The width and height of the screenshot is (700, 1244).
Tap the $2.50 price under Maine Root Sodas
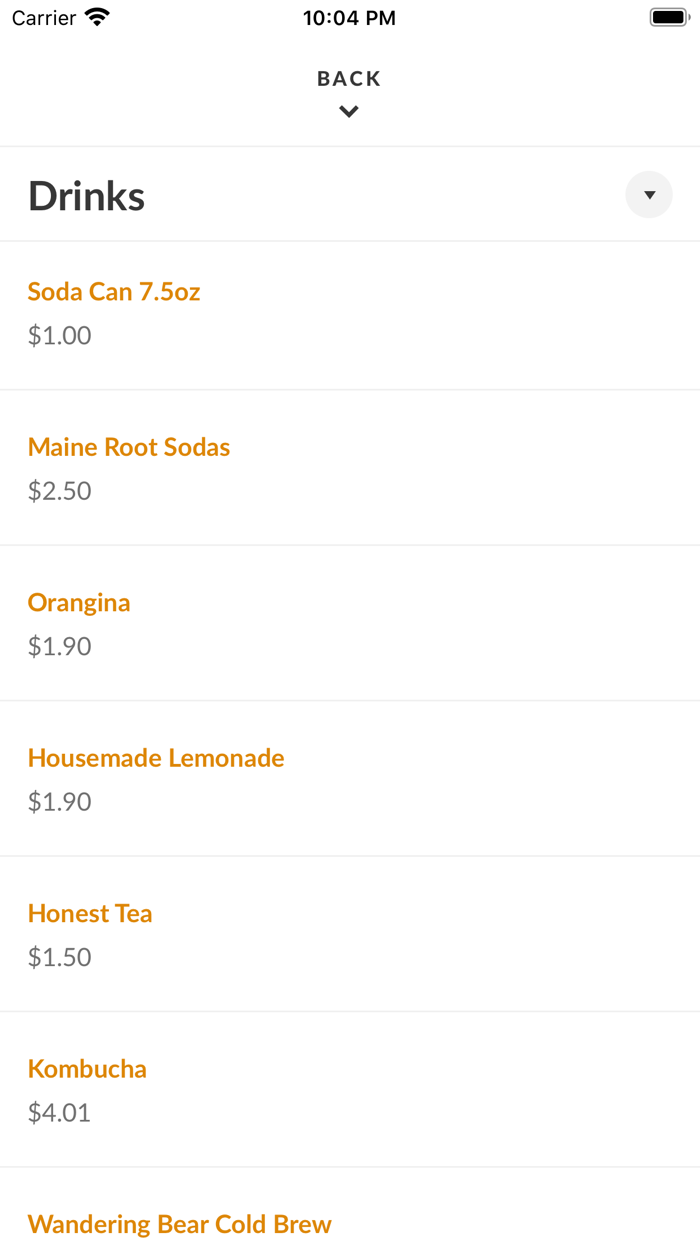tap(59, 490)
